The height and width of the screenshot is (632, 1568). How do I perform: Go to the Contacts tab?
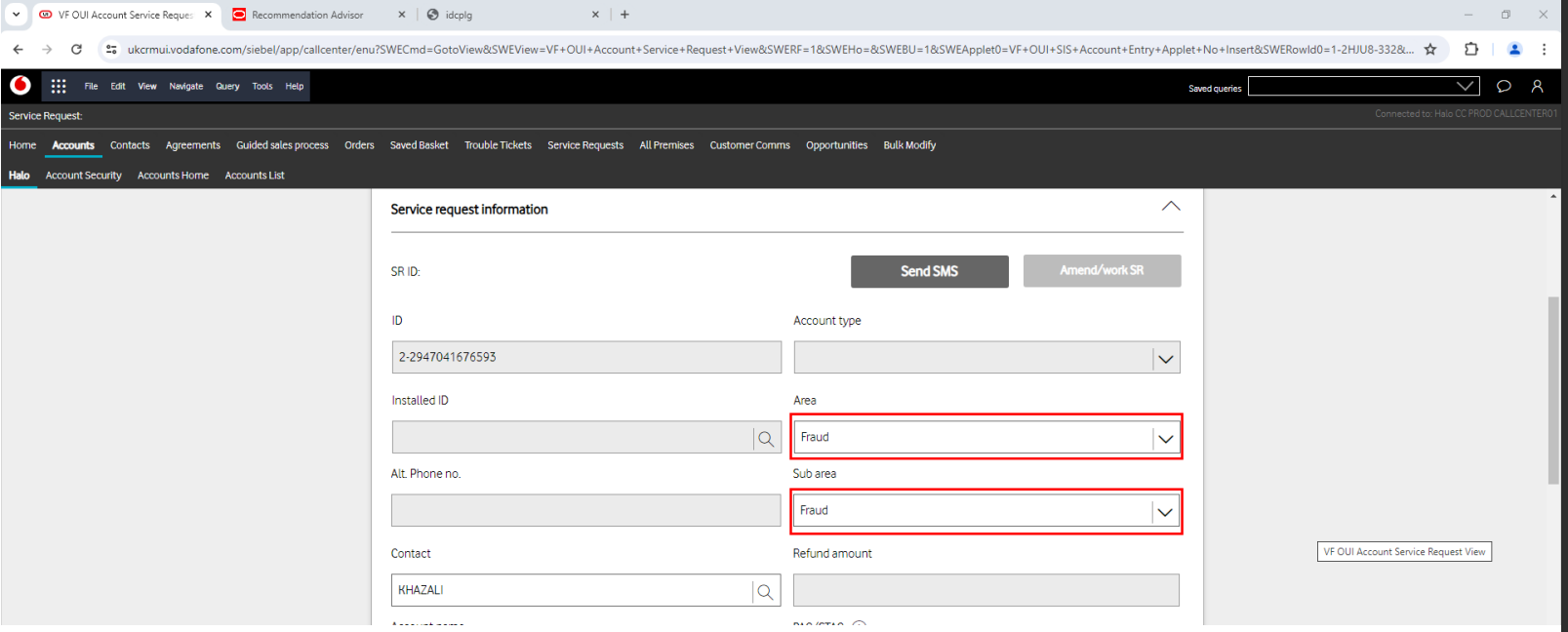[x=130, y=145]
